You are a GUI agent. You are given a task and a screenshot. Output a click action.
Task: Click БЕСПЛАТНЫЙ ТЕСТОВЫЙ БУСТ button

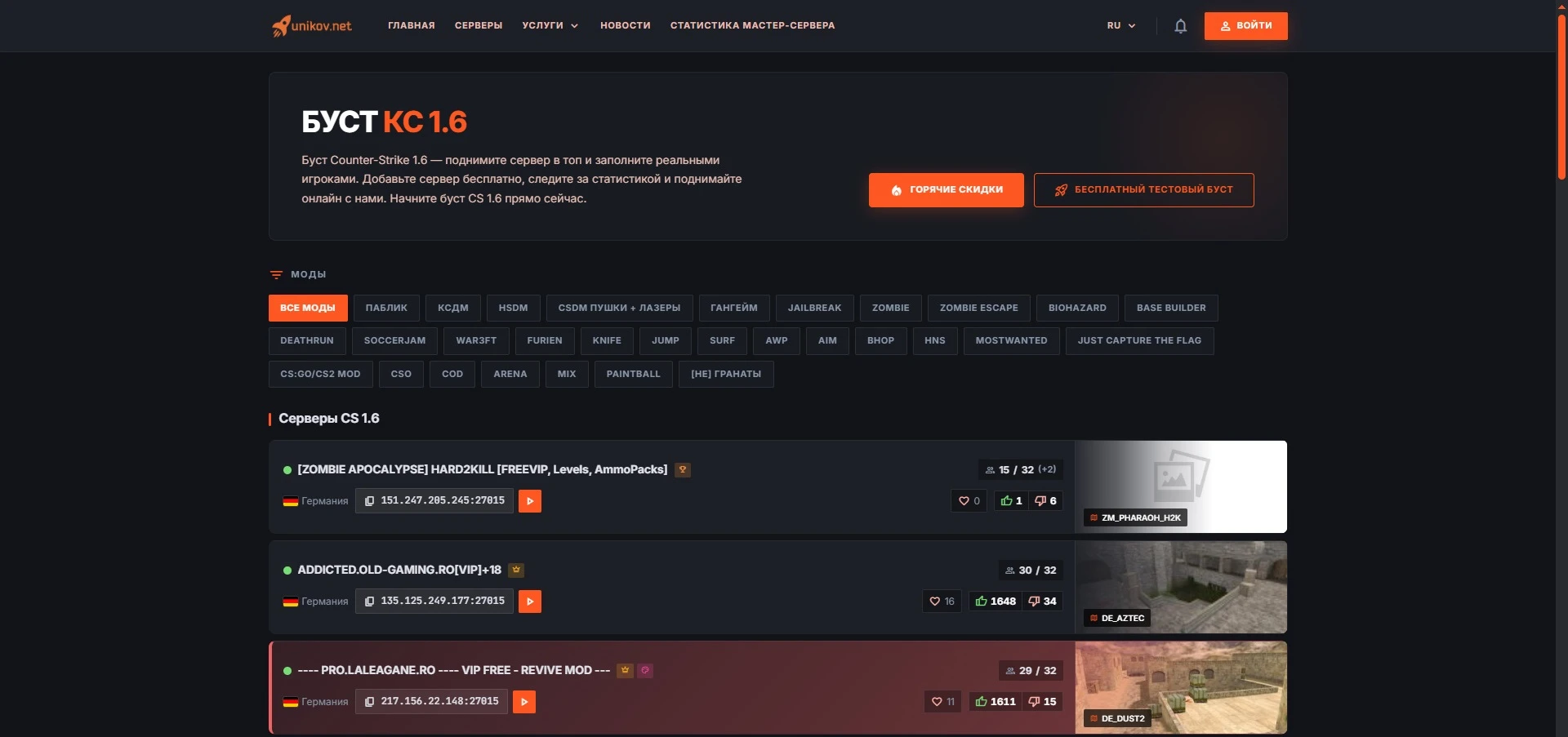pos(1144,190)
